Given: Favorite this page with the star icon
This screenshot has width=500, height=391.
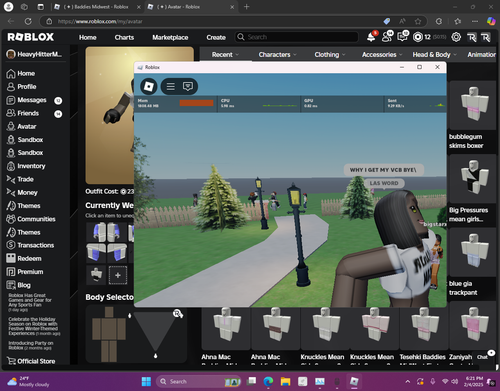Looking at the screenshot, I should click(x=418, y=21).
